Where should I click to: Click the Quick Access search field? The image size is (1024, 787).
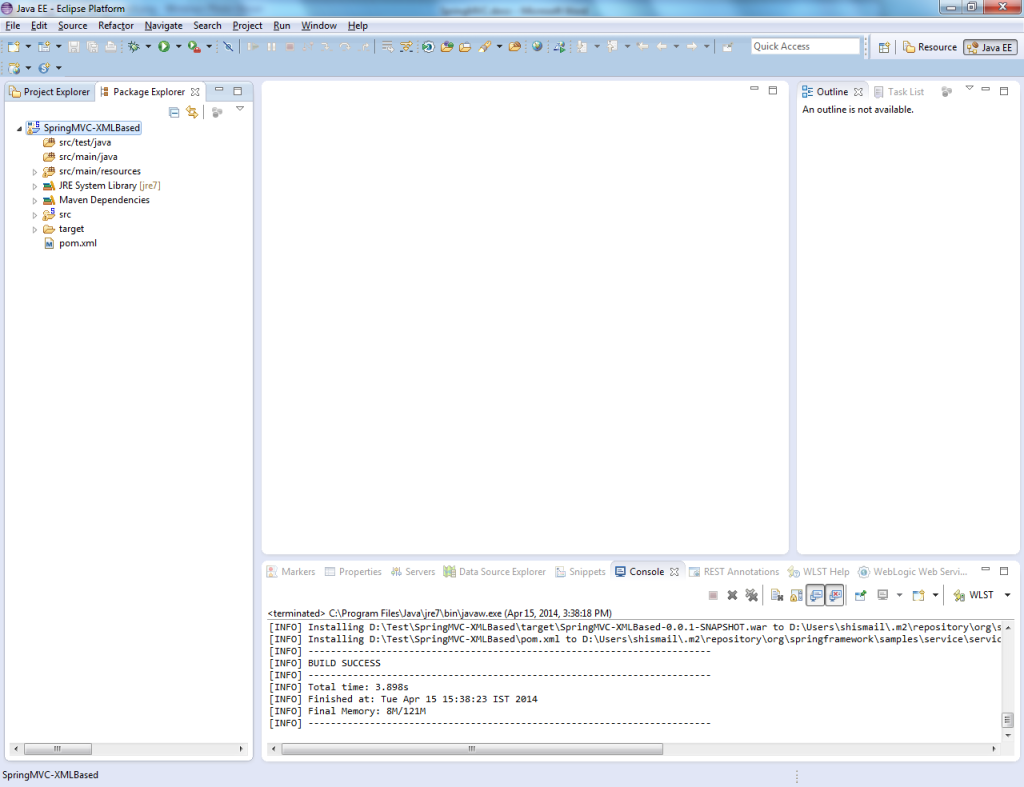pos(805,46)
